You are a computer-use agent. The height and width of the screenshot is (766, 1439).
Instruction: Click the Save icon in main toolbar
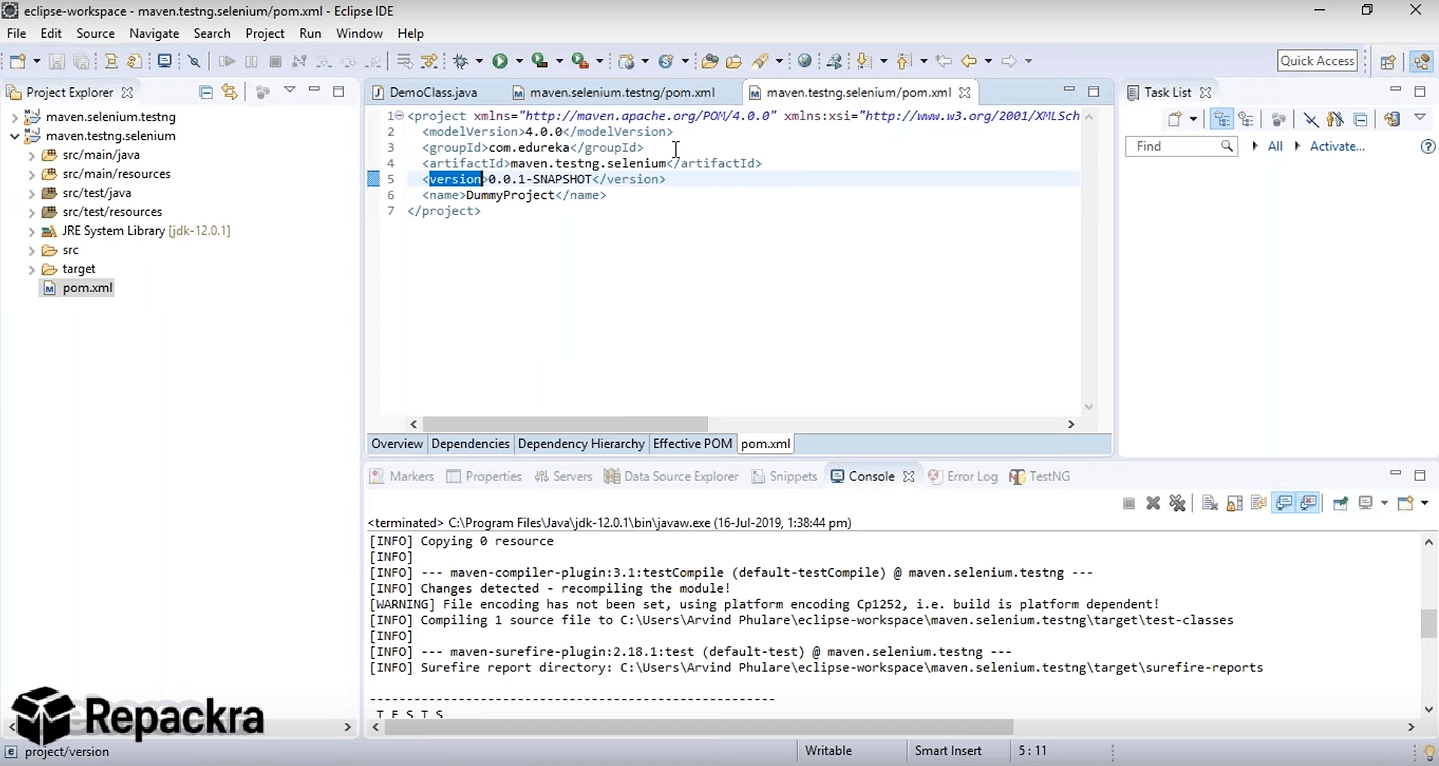click(57, 61)
